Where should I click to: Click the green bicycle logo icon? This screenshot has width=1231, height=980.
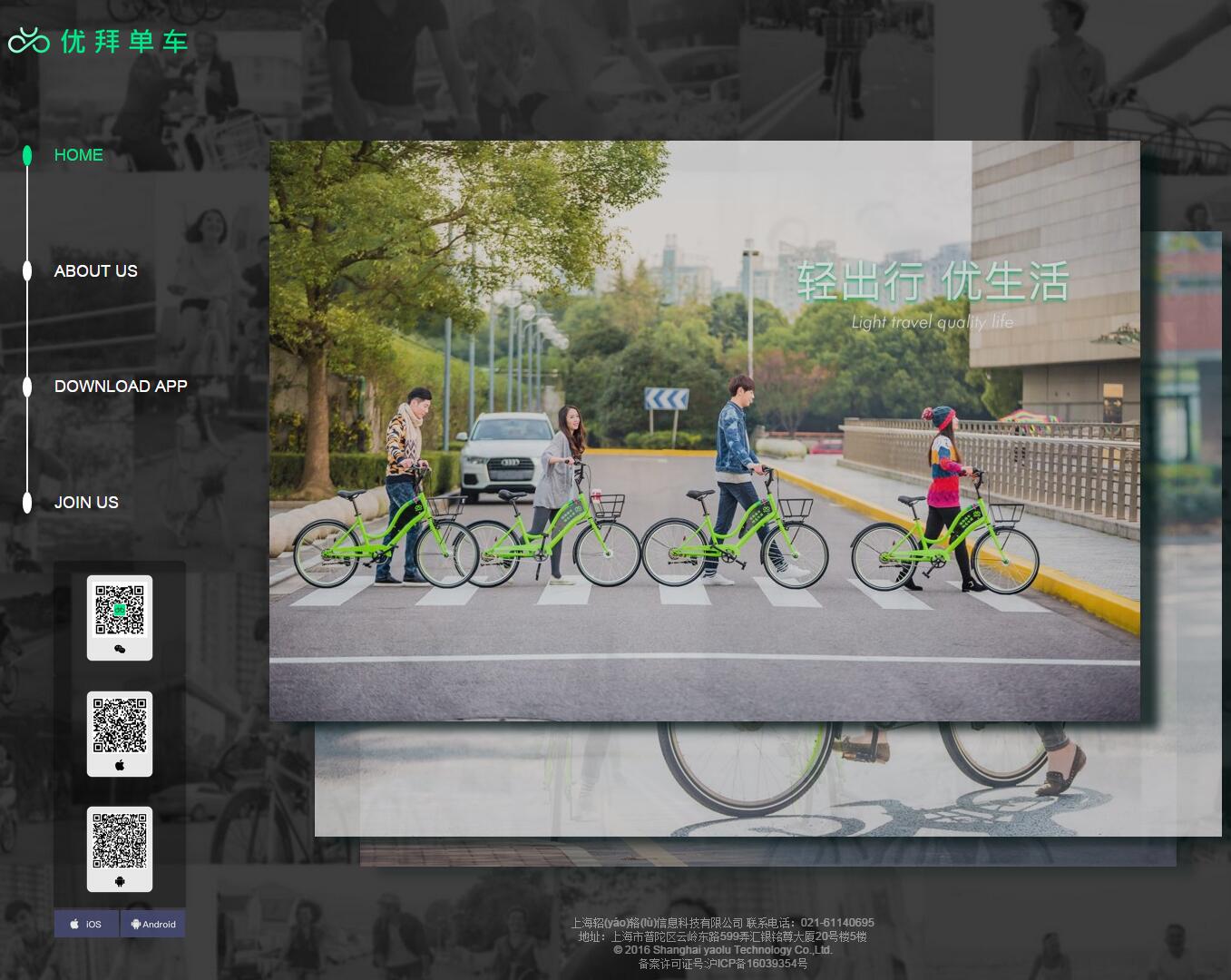(28, 41)
